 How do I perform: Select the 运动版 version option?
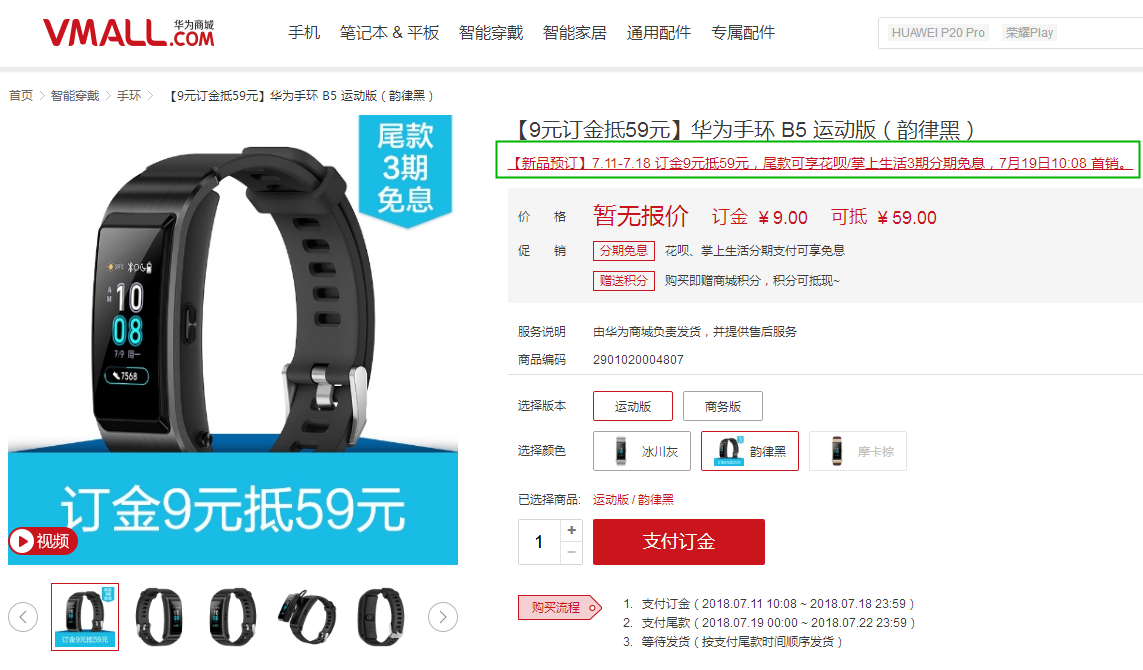[x=633, y=406]
